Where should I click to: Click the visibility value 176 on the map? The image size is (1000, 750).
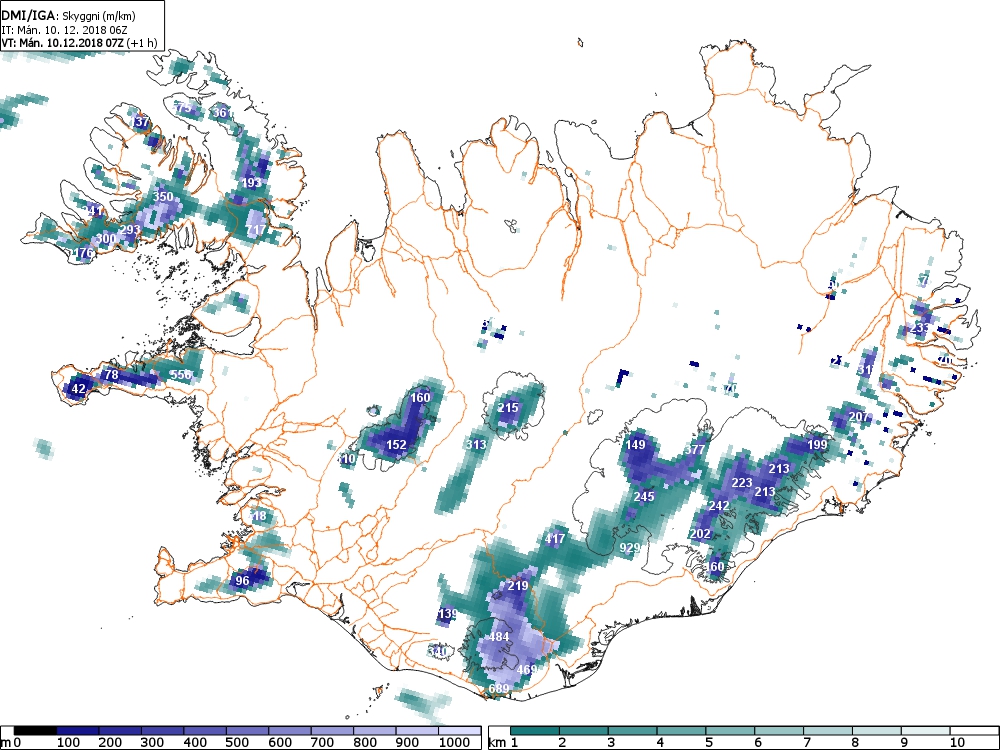pyautogui.click(x=84, y=253)
